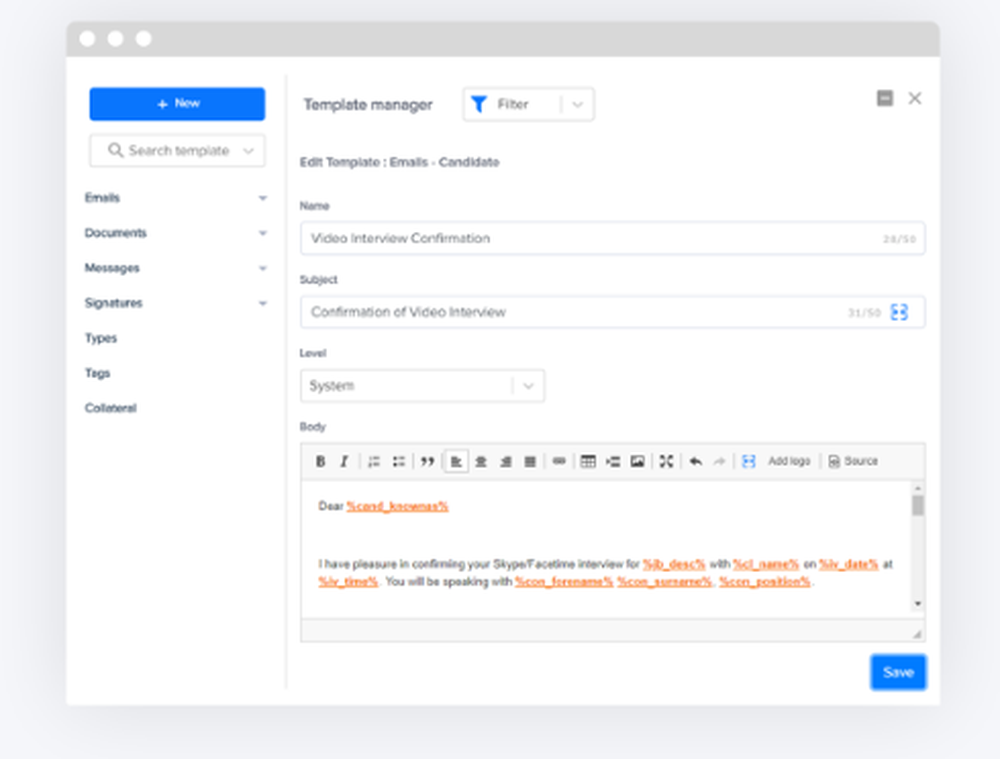The height and width of the screenshot is (759, 1000).
Task: Click the Template manager title
Action: tap(368, 105)
